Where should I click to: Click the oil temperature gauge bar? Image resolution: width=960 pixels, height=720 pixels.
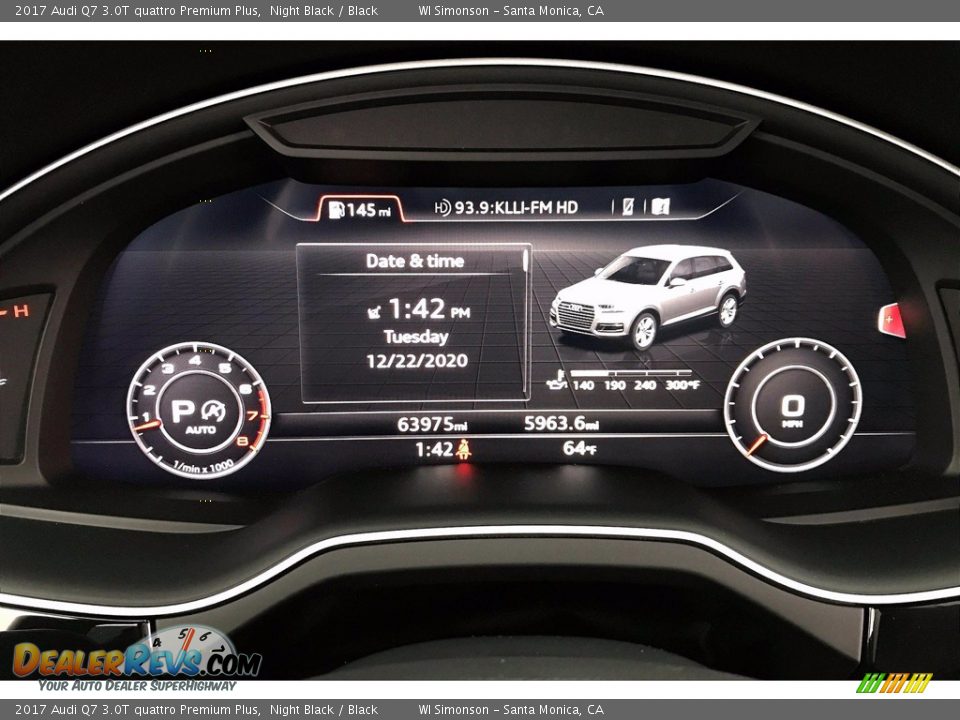pyautogui.click(x=631, y=373)
